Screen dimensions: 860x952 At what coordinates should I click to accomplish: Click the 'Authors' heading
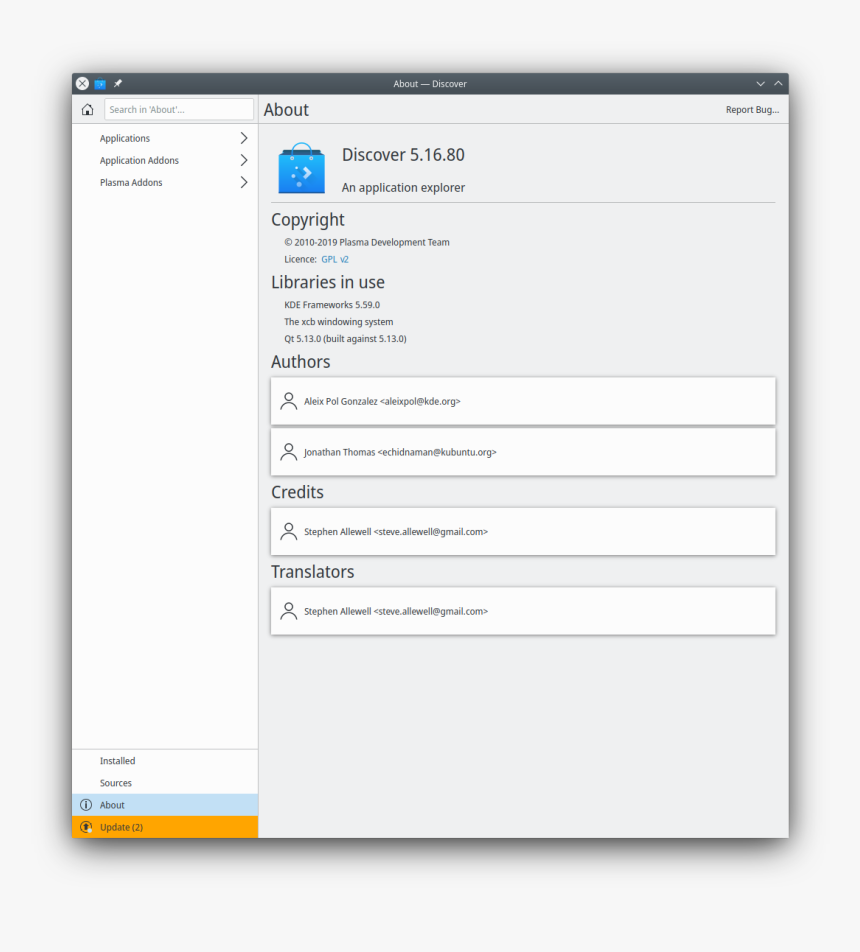(x=301, y=362)
